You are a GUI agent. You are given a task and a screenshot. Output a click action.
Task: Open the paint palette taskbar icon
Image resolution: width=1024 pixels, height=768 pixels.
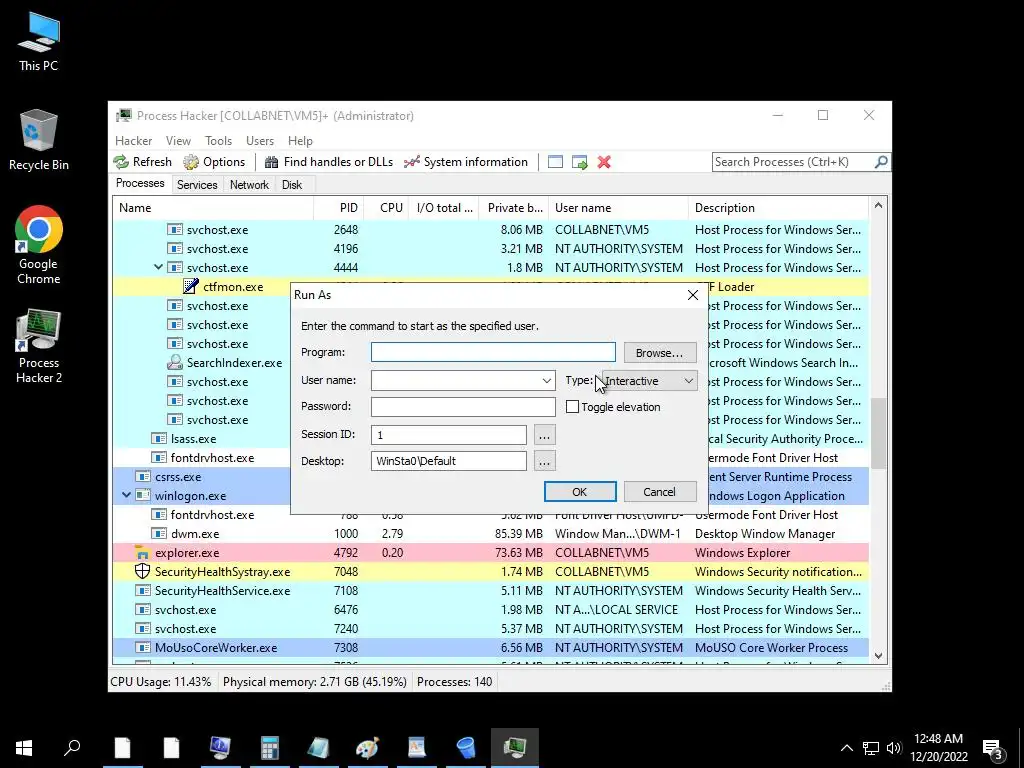(368, 747)
